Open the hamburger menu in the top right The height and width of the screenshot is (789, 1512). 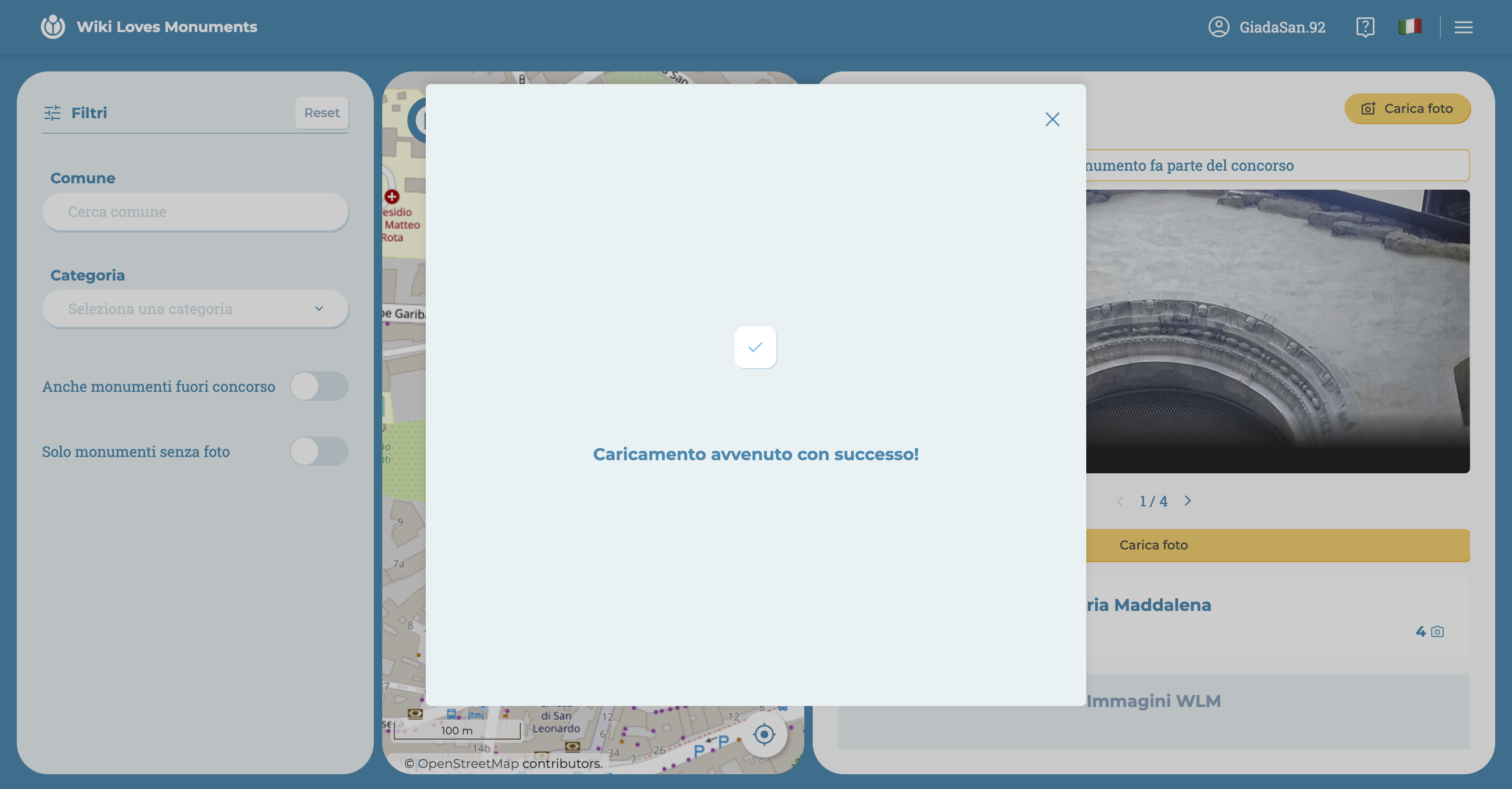coord(1463,27)
